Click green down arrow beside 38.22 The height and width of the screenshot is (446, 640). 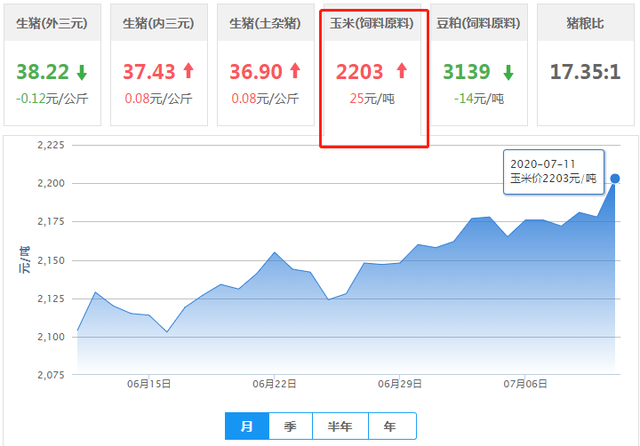pos(80,72)
